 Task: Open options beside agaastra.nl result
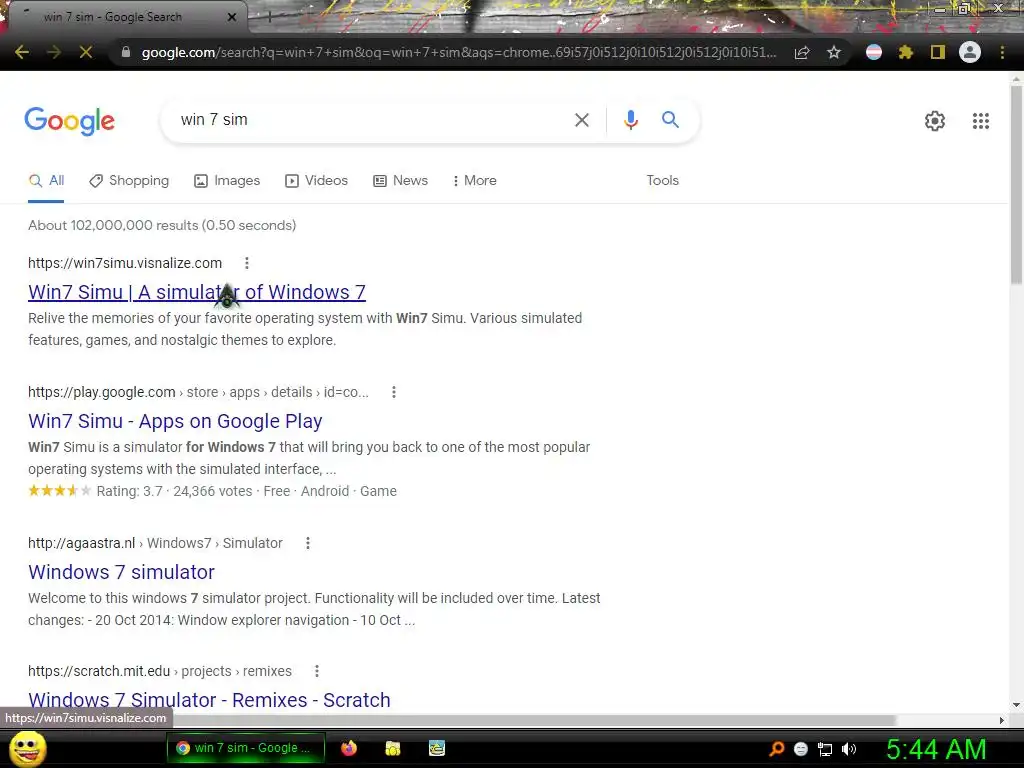[308, 543]
